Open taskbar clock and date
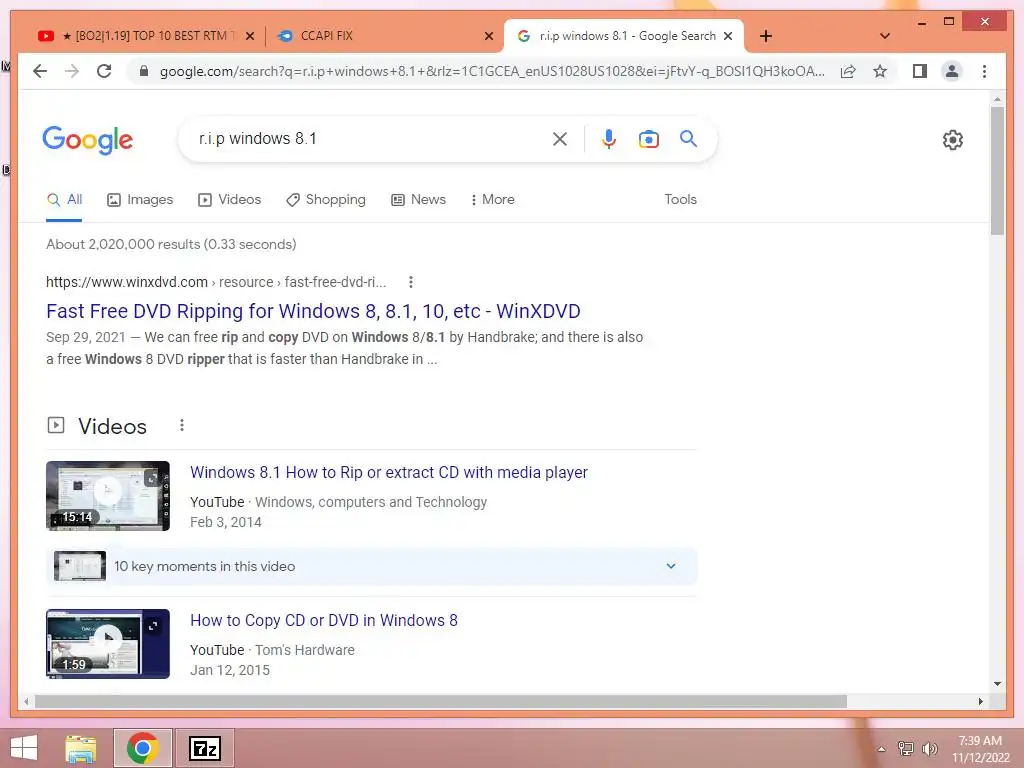The image size is (1024, 768). point(980,749)
